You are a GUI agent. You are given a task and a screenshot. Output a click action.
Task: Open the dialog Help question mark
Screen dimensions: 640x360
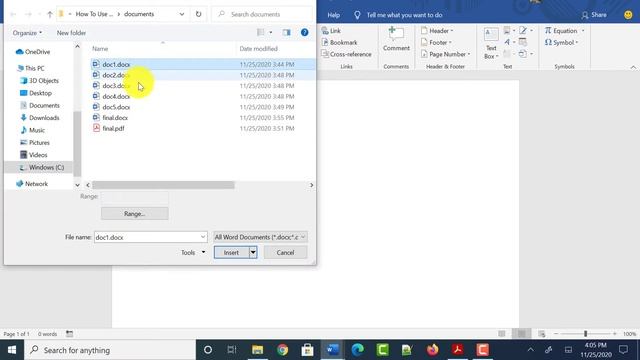point(304,33)
